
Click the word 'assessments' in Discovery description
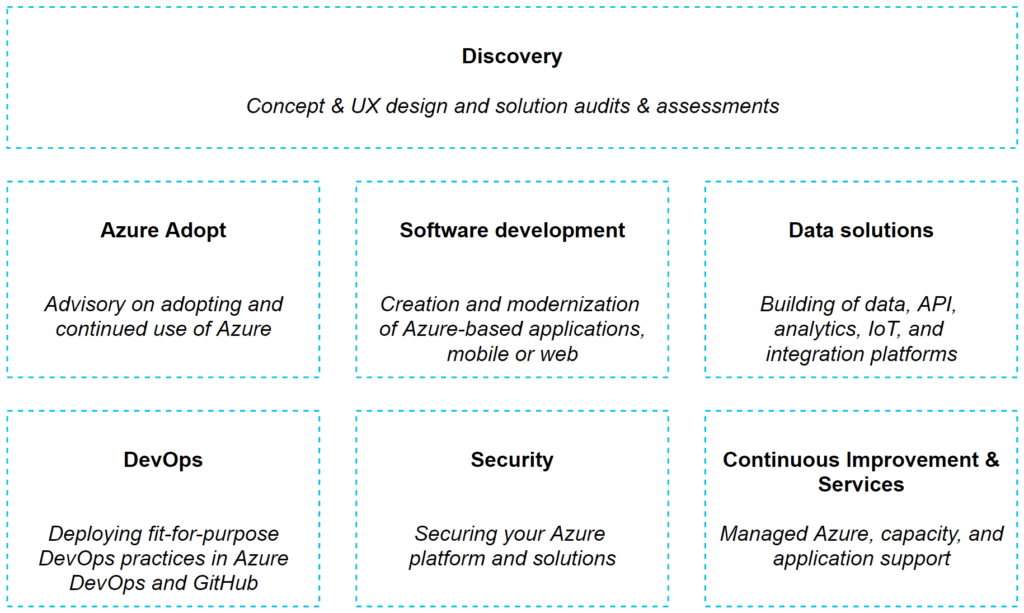click(717, 106)
